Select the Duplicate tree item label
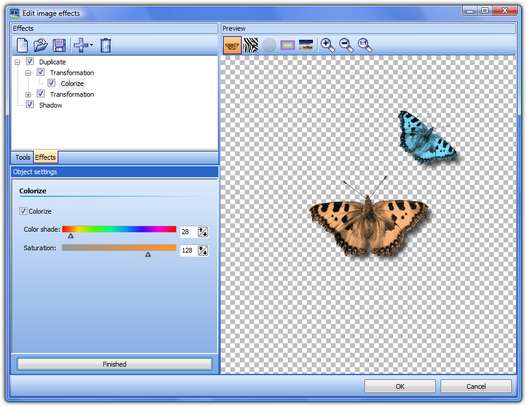Viewport: 527px width, 407px height. tap(52, 62)
